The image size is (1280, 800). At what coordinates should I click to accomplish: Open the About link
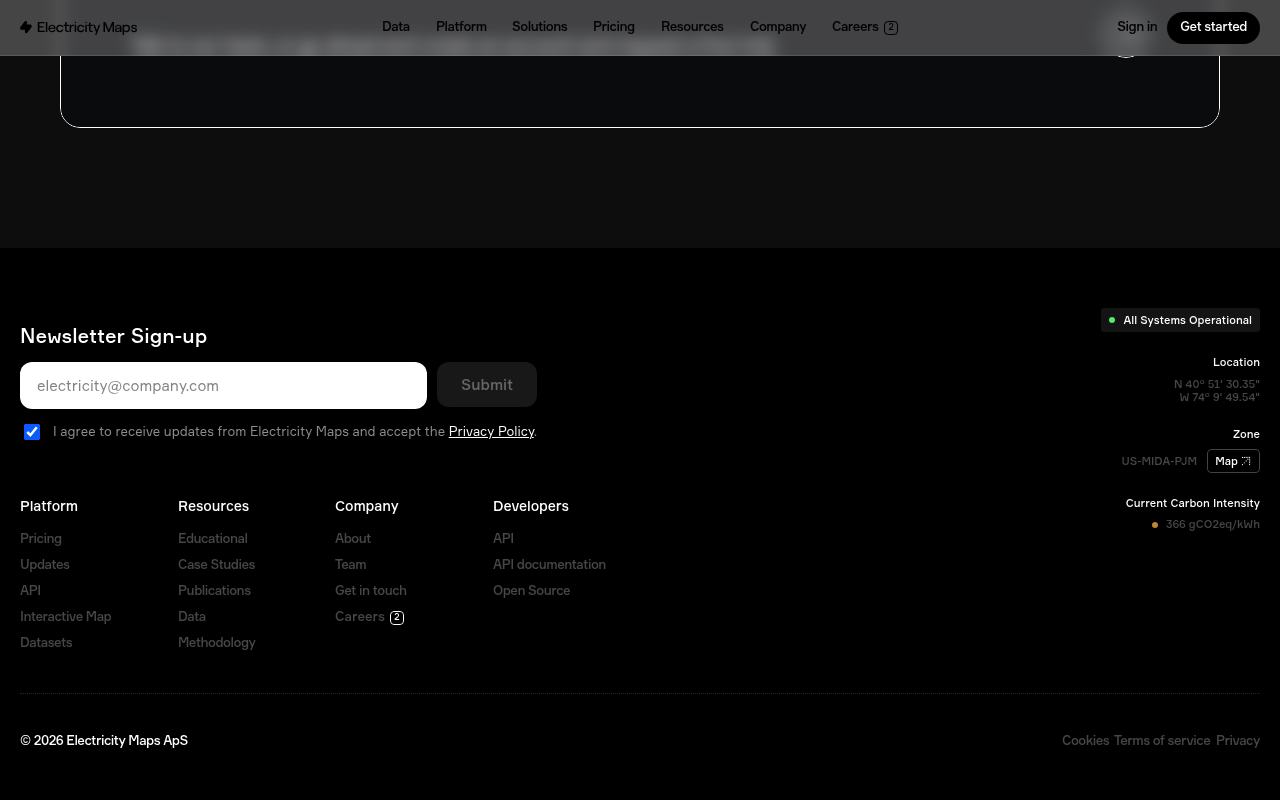coord(353,538)
